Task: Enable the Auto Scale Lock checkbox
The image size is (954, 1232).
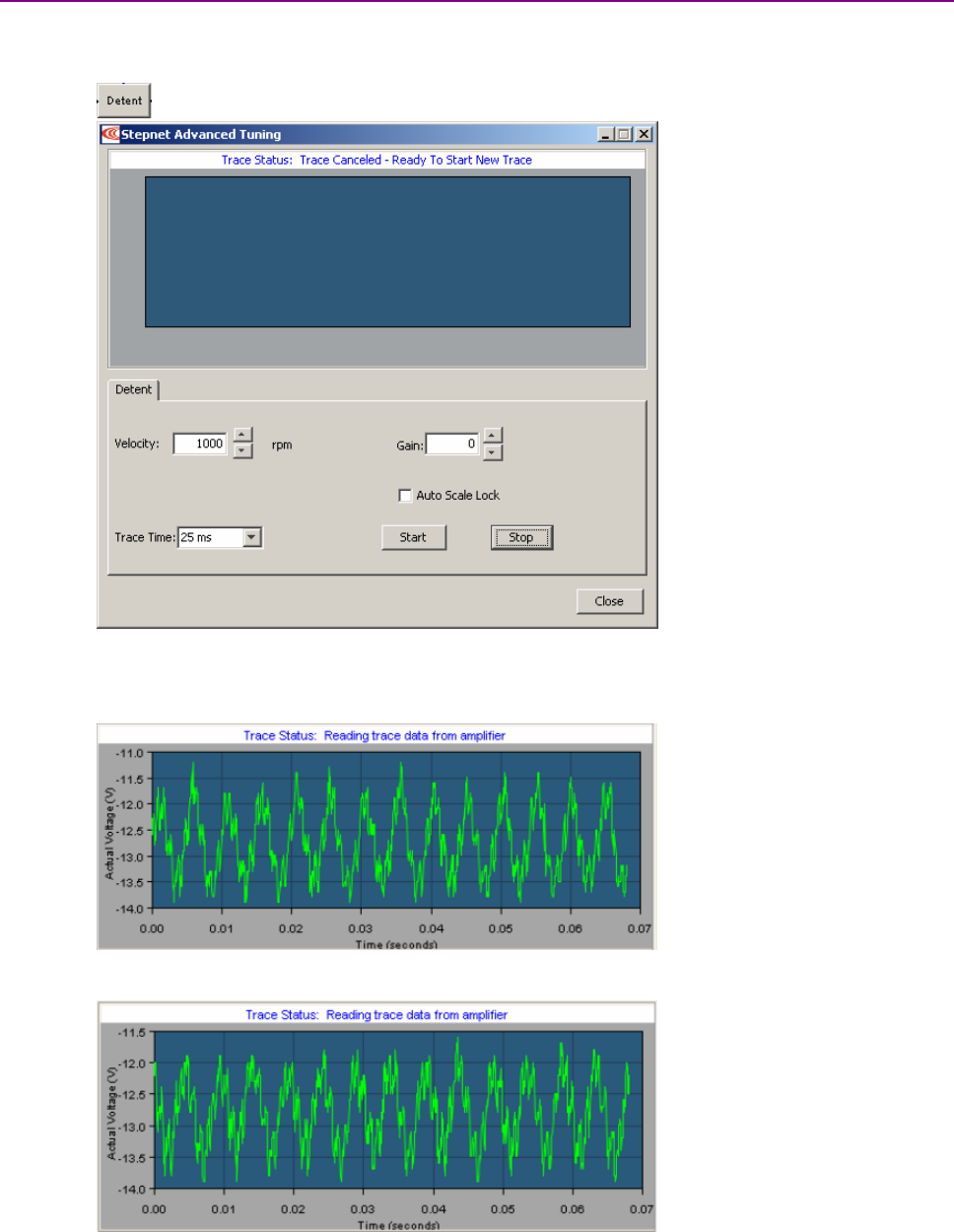Action: [x=405, y=496]
